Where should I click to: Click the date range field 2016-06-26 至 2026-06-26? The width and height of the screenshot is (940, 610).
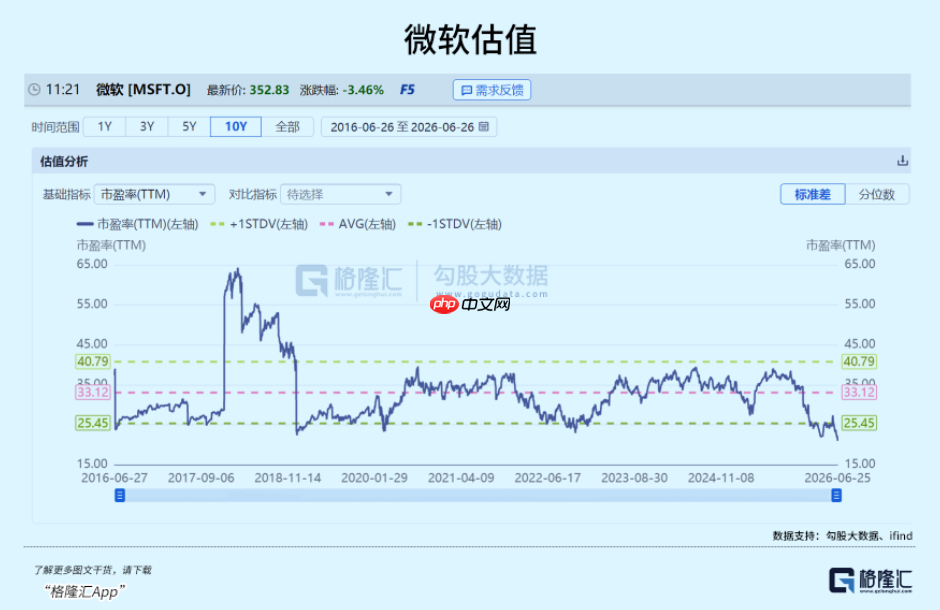[x=409, y=127]
